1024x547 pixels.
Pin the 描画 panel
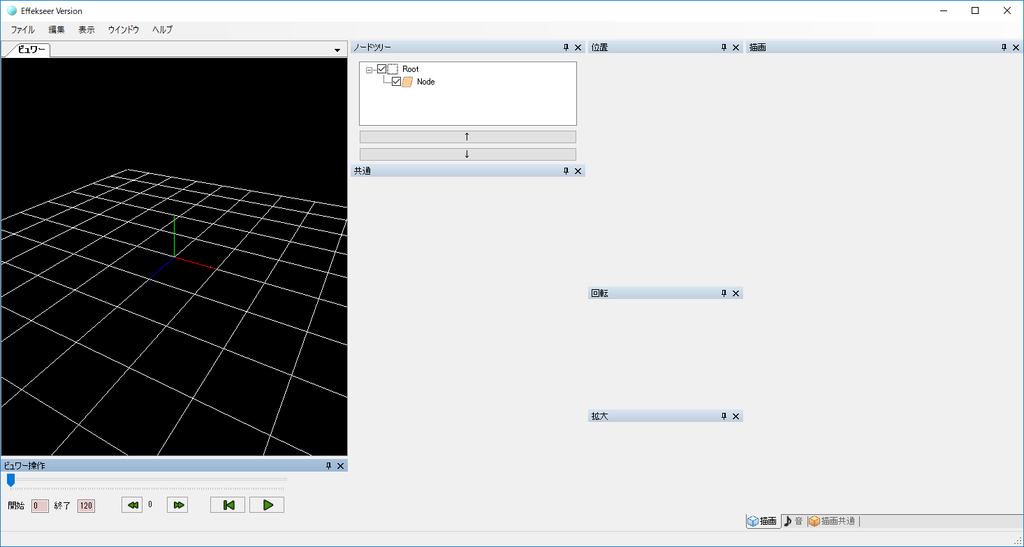(1004, 48)
